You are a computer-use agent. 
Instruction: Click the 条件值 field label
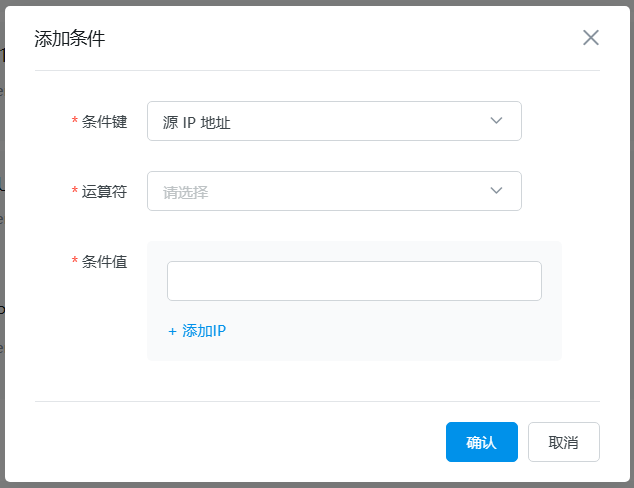tap(104, 262)
